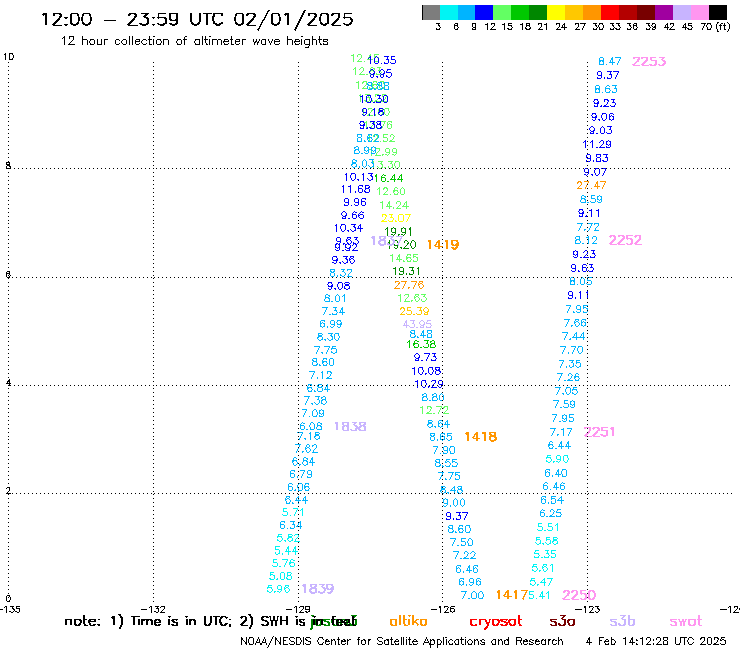Screen dimensions: 740x650
Task: Click the wave height value 25.39
Action: coord(414,312)
